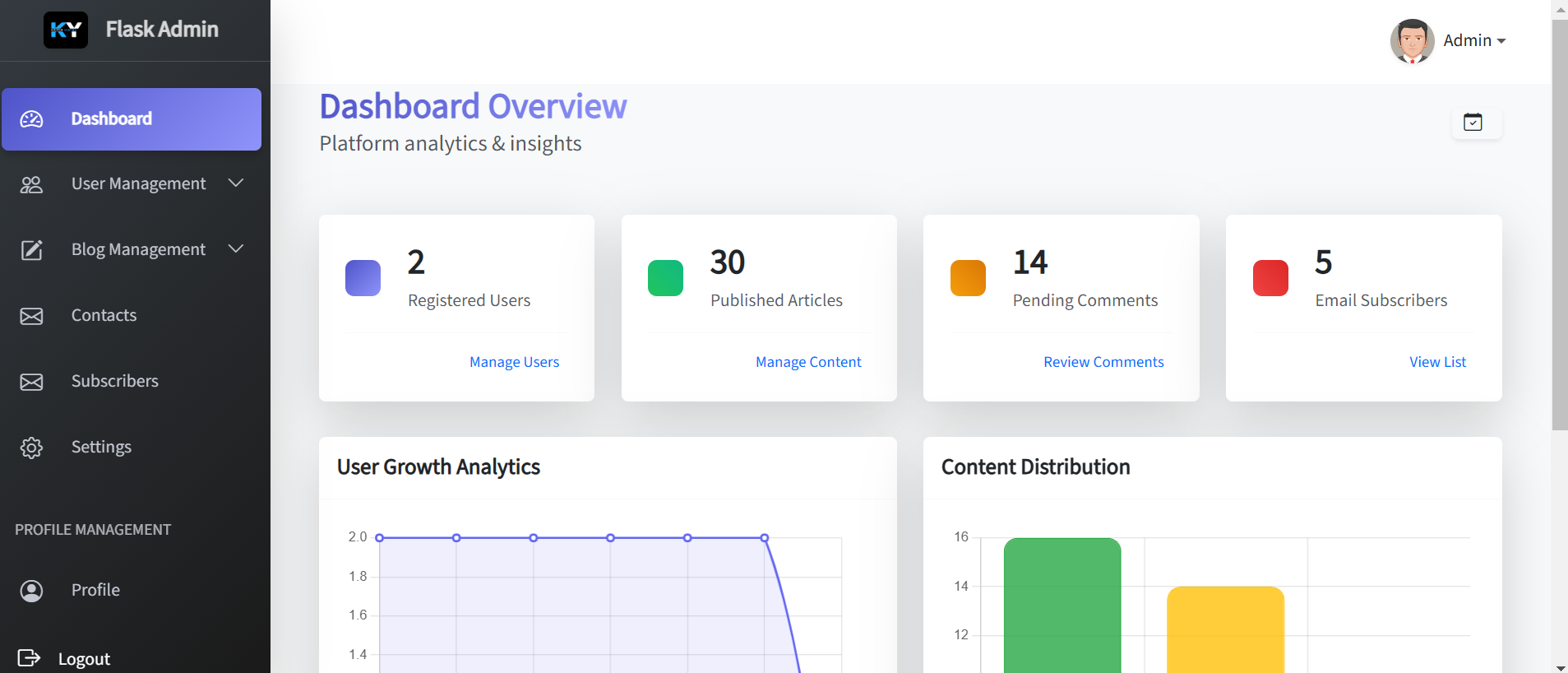
Task: Click the Flask Admin brand title
Action: coord(162,30)
